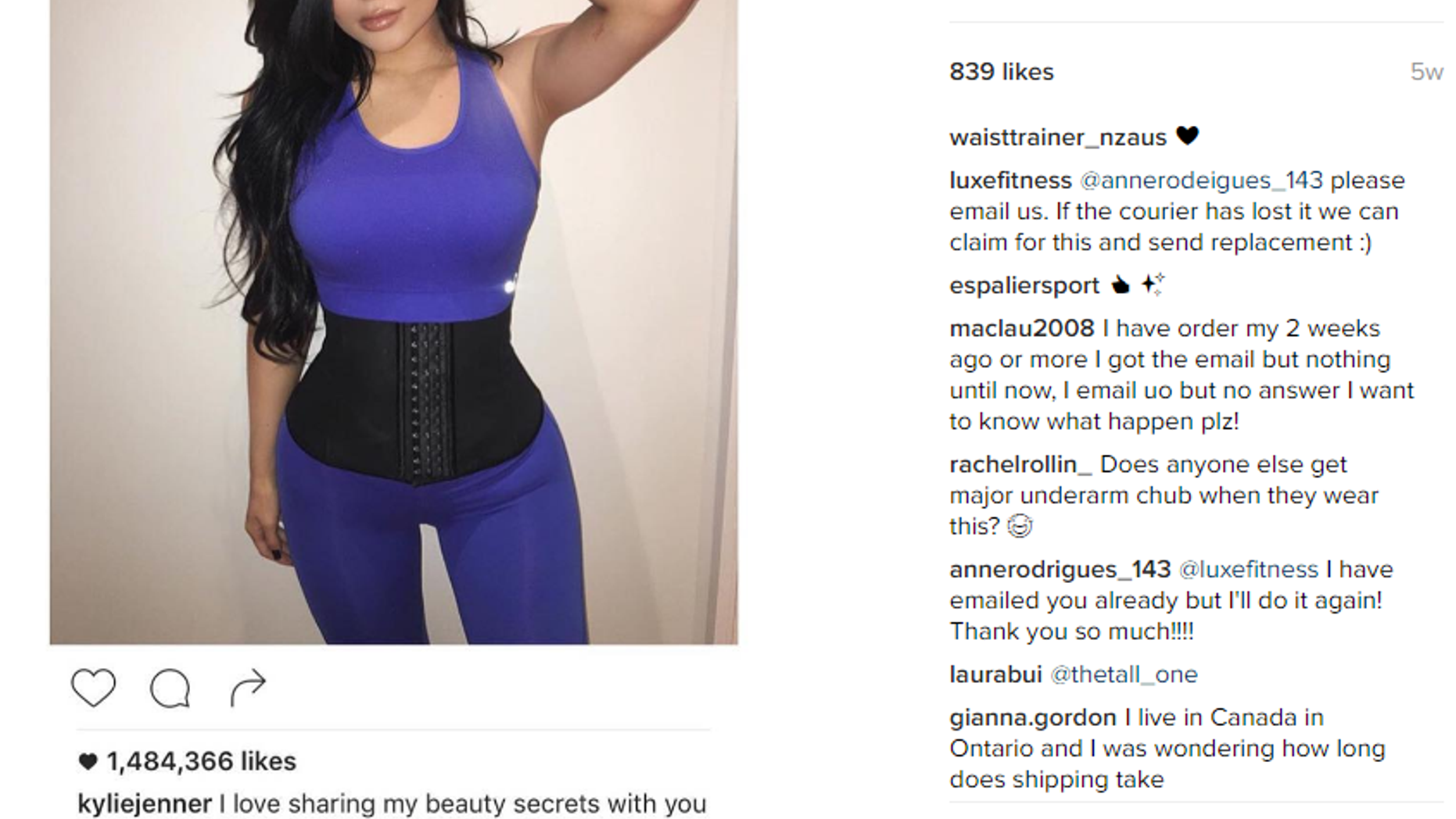Click black heart emoji after waisttrainer_nzaus
Viewport: 1456px width, 819px height.
click(1188, 136)
